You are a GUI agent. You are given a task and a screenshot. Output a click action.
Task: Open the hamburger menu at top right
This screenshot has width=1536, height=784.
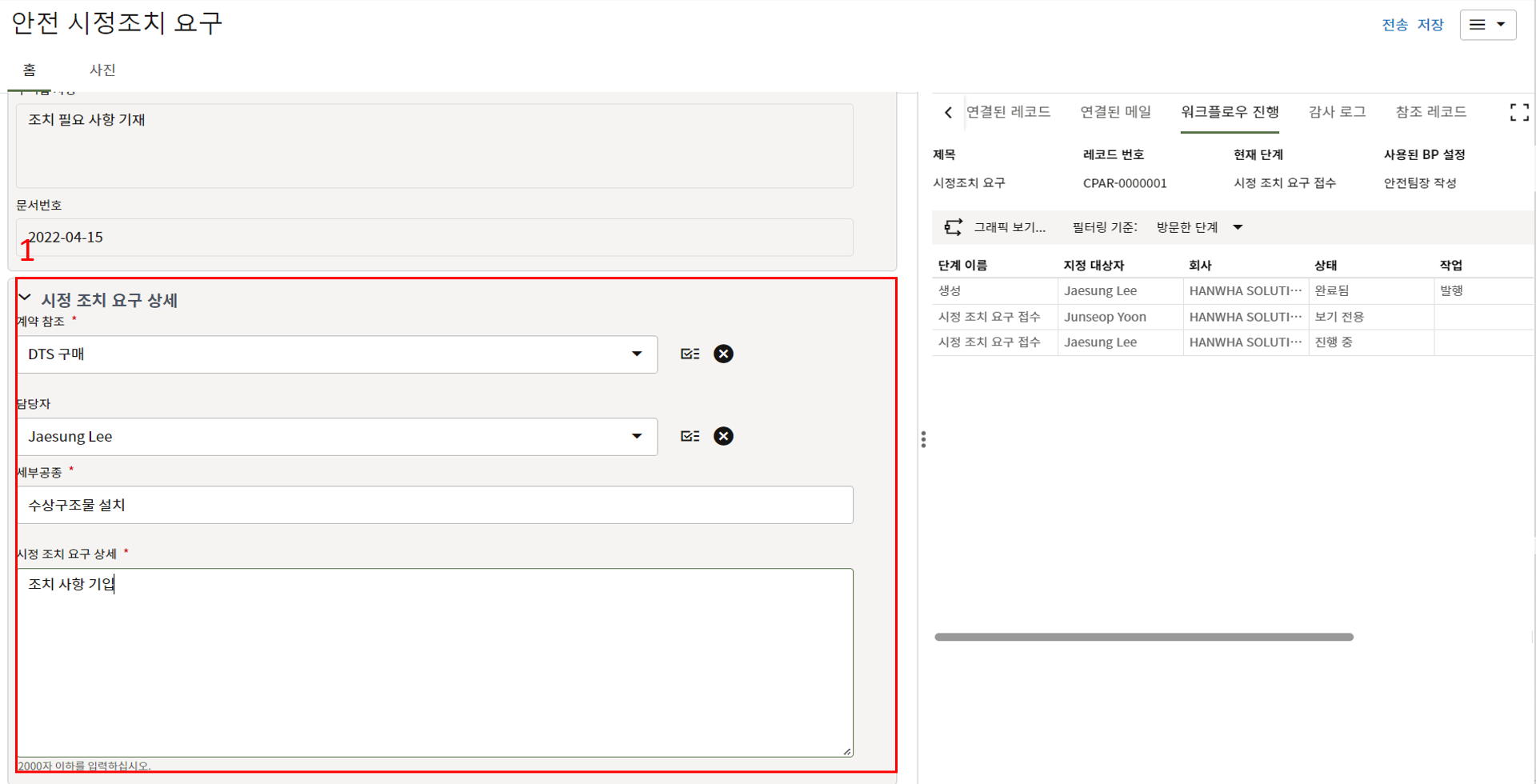(x=1487, y=25)
